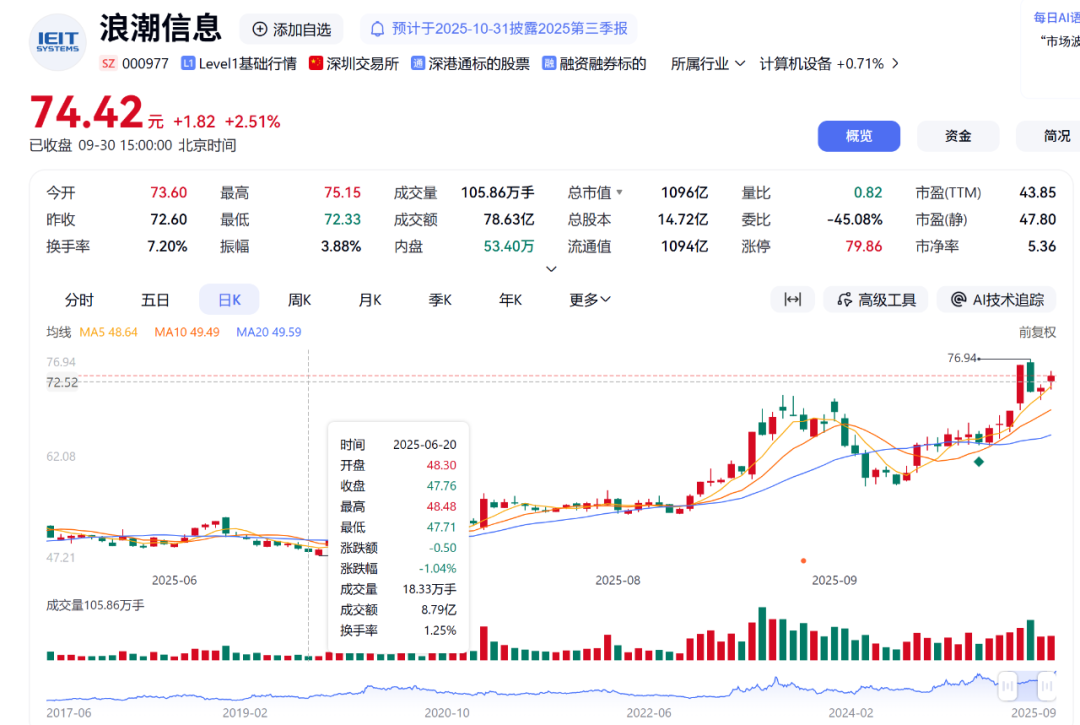Click the green diamond marker on the K-line chart
1080x725 pixels.
979,461
